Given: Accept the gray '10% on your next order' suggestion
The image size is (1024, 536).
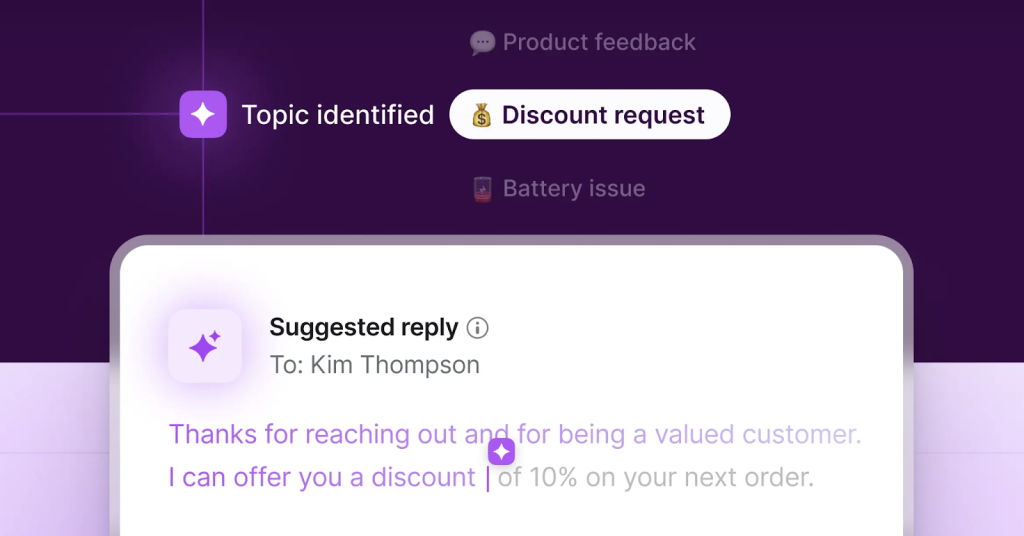Looking at the screenshot, I should coord(672,478).
